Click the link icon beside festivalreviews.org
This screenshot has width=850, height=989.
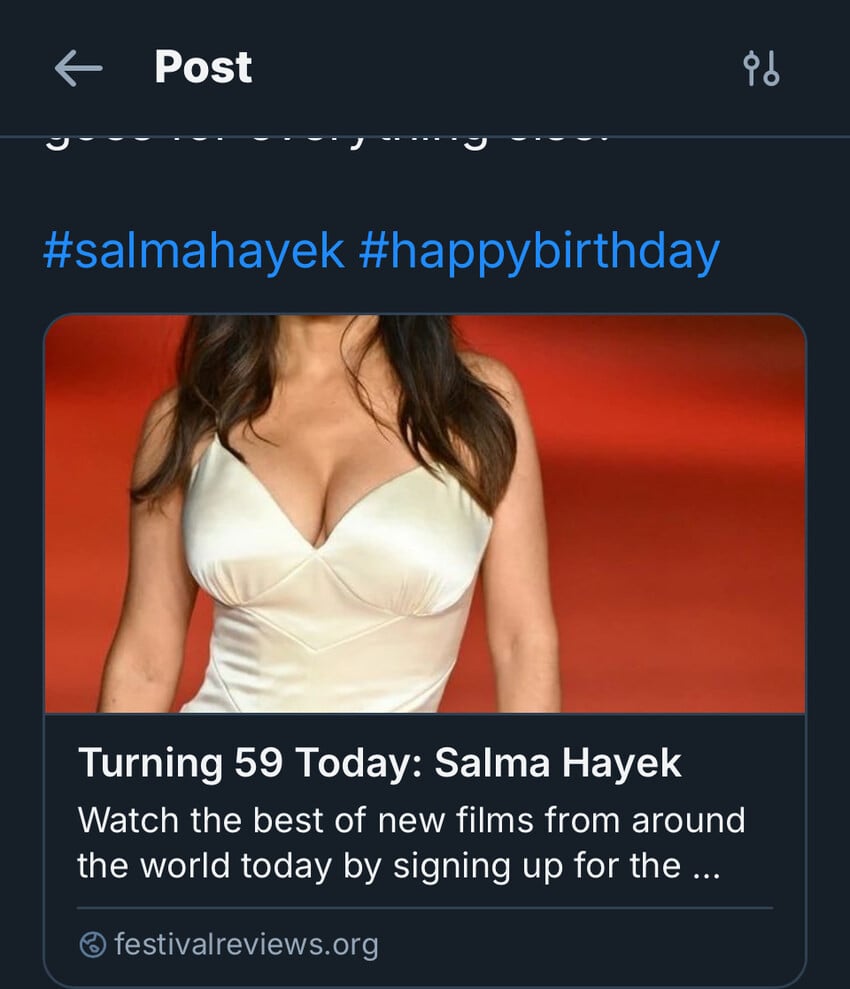pos(92,944)
